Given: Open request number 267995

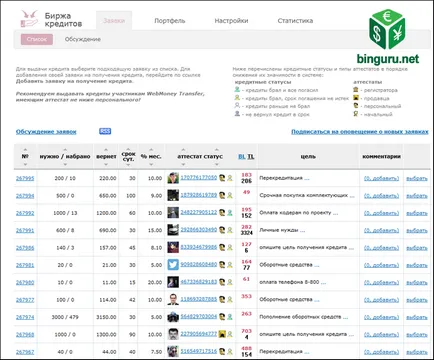Looking at the screenshot, I should (x=25, y=178).
